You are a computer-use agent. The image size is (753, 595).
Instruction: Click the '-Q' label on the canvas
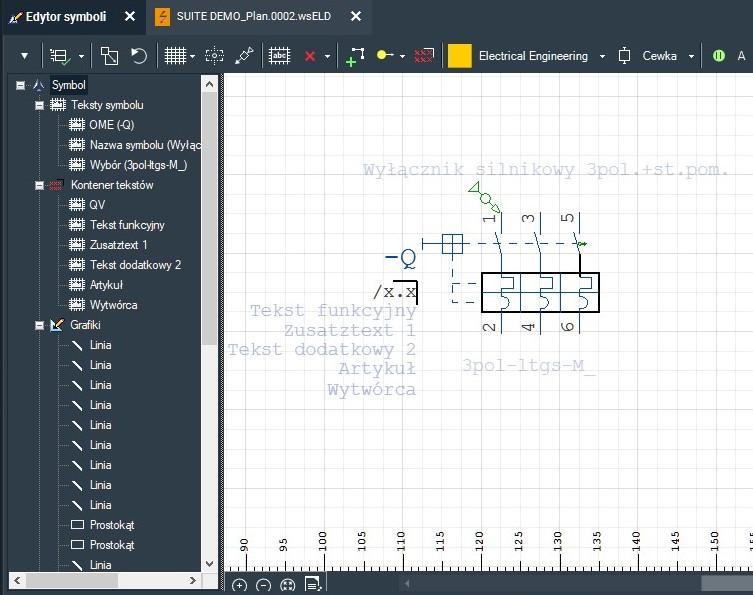coord(401,258)
